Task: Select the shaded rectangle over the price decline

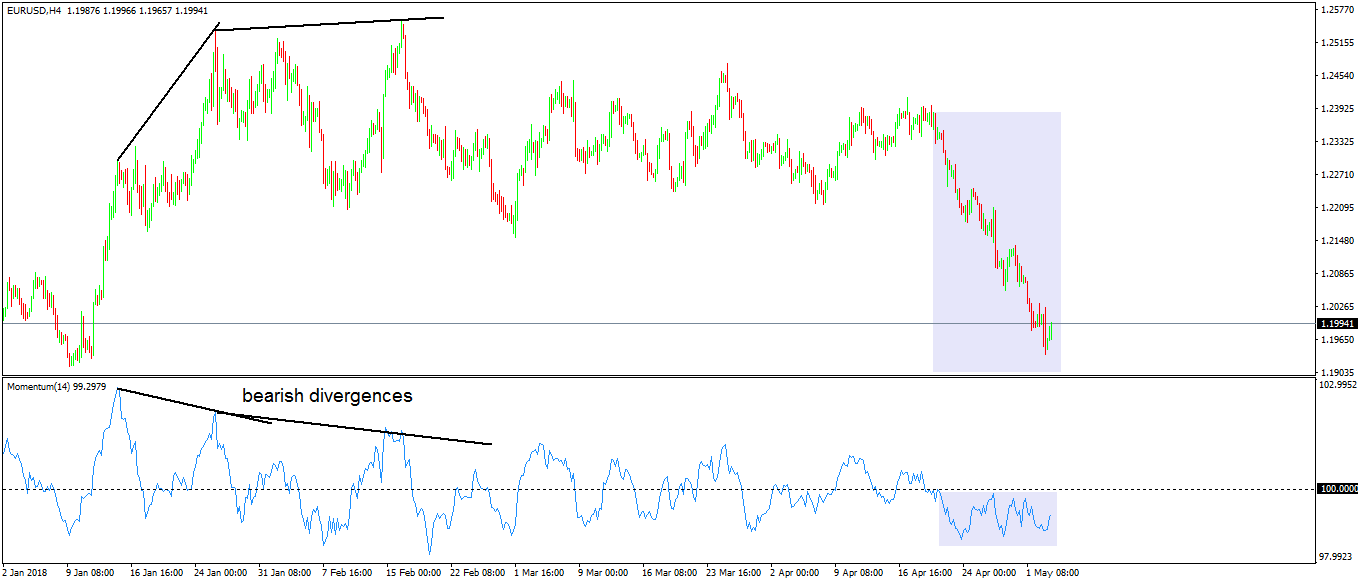Action: point(997,242)
